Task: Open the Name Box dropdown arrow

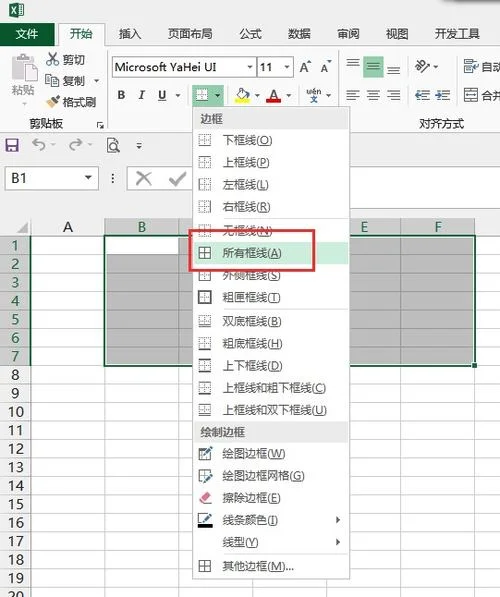Action: point(88,177)
